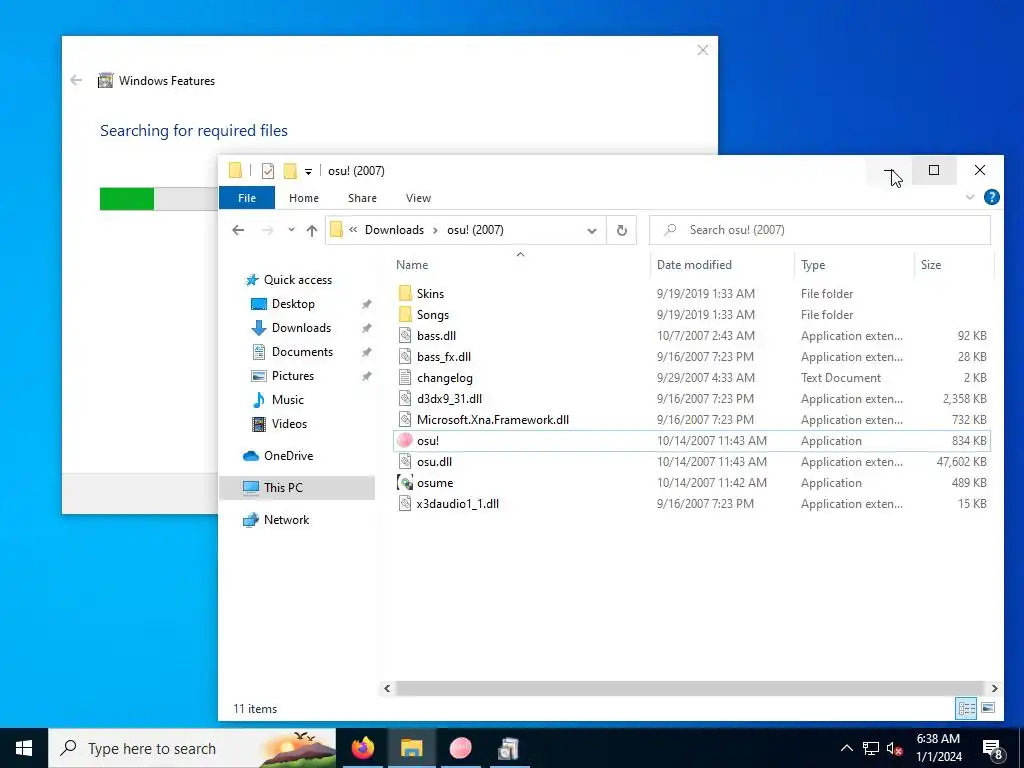Select Music in navigation pane
This screenshot has width=1024, height=768.
287,400
